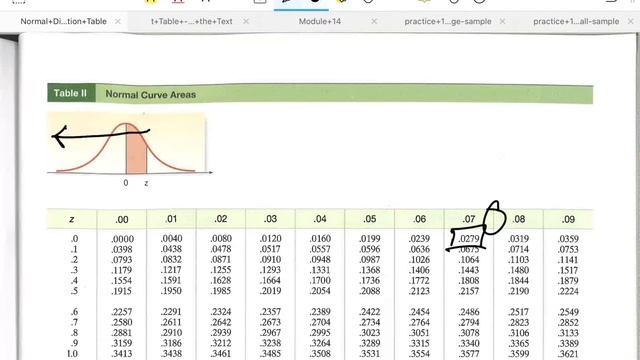
Task: Select the table value .1700
Action: pyautogui.click(x=320, y=280)
